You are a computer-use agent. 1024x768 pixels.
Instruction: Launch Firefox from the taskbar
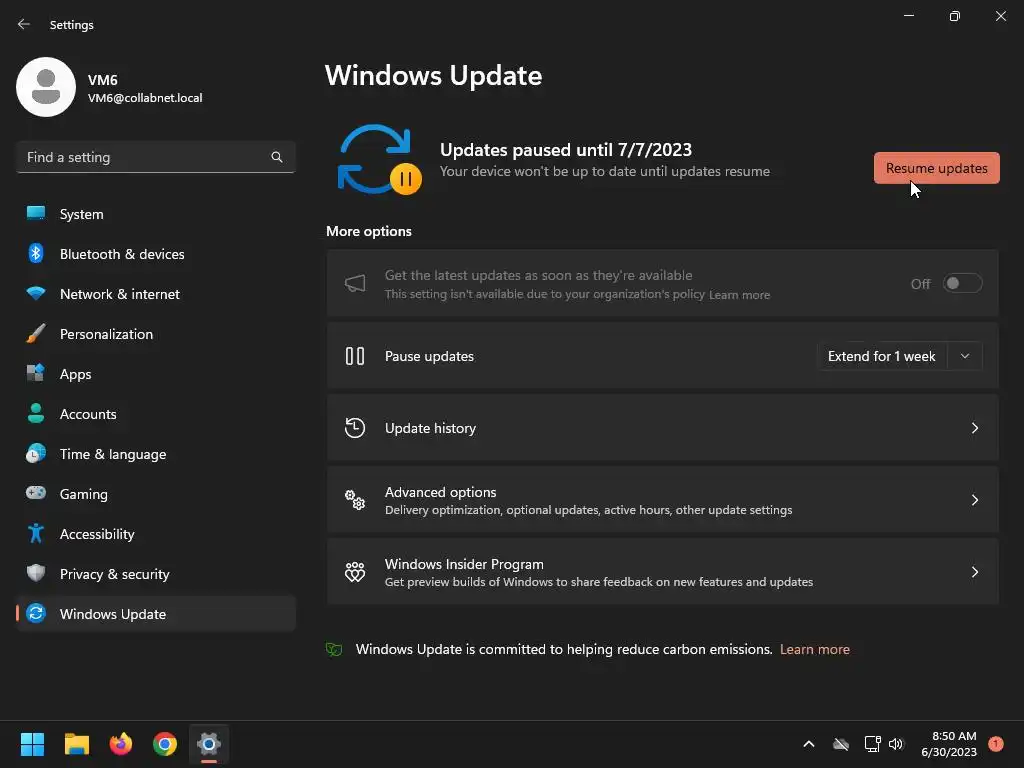coord(121,744)
